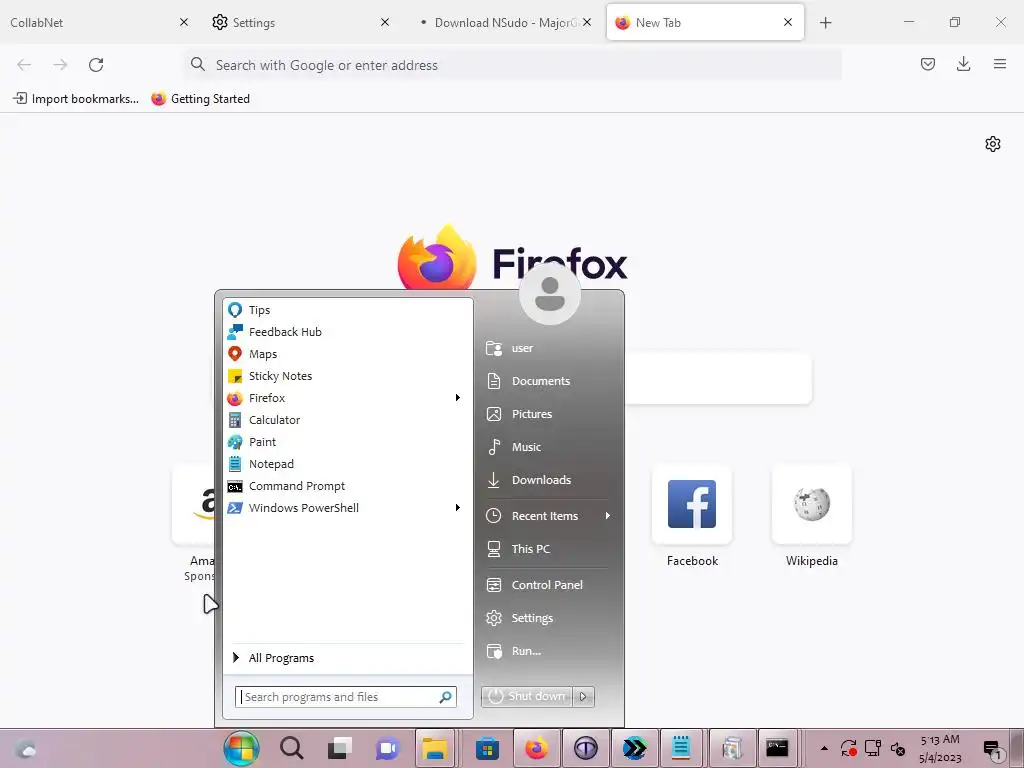
Task: Open the circular T app on taskbar
Action: pyautogui.click(x=585, y=748)
